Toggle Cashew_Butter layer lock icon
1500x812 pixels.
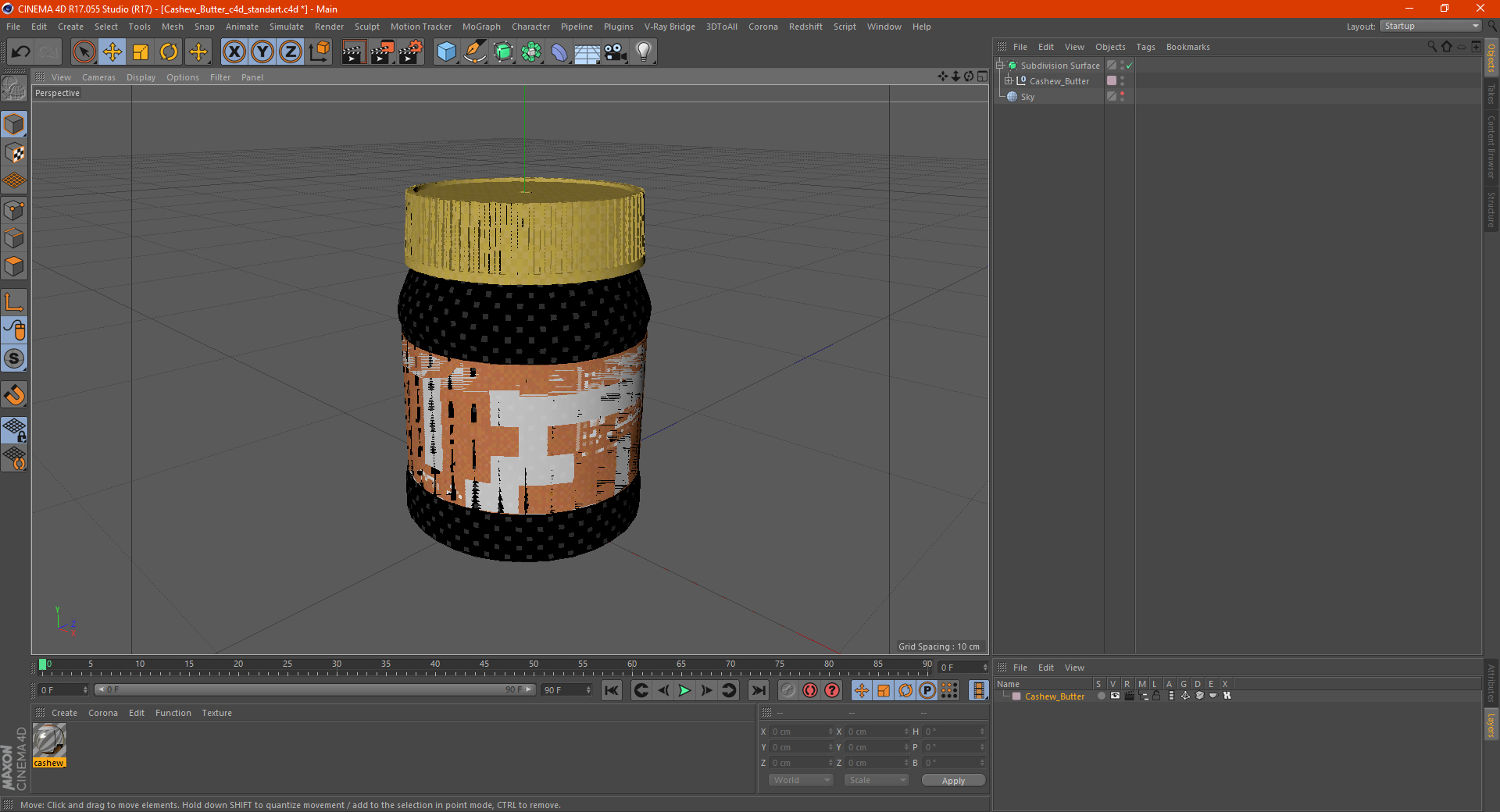pyautogui.click(x=1156, y=696)
